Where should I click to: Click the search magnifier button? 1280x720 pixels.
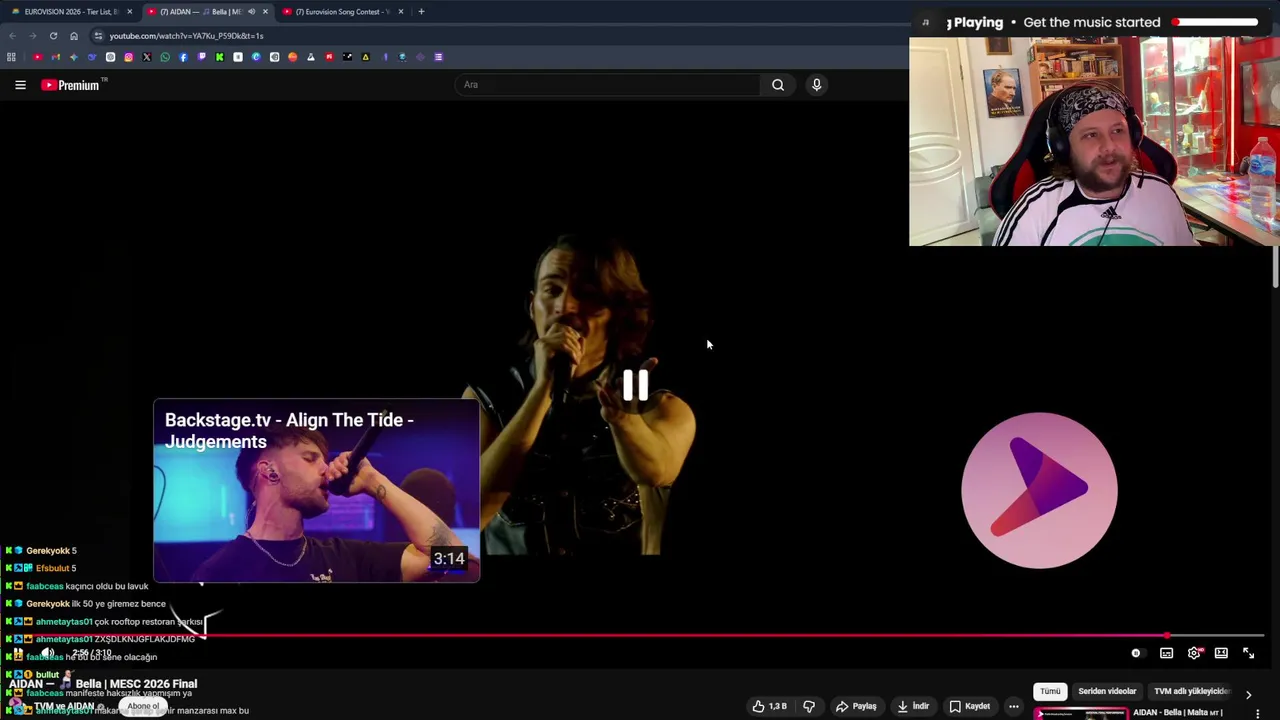click(778, 85)
